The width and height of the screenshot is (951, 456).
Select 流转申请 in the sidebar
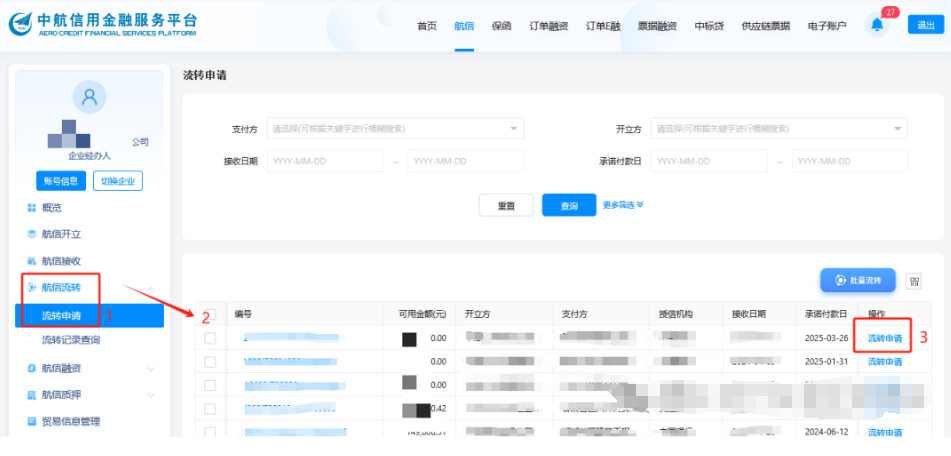(89, 316)
